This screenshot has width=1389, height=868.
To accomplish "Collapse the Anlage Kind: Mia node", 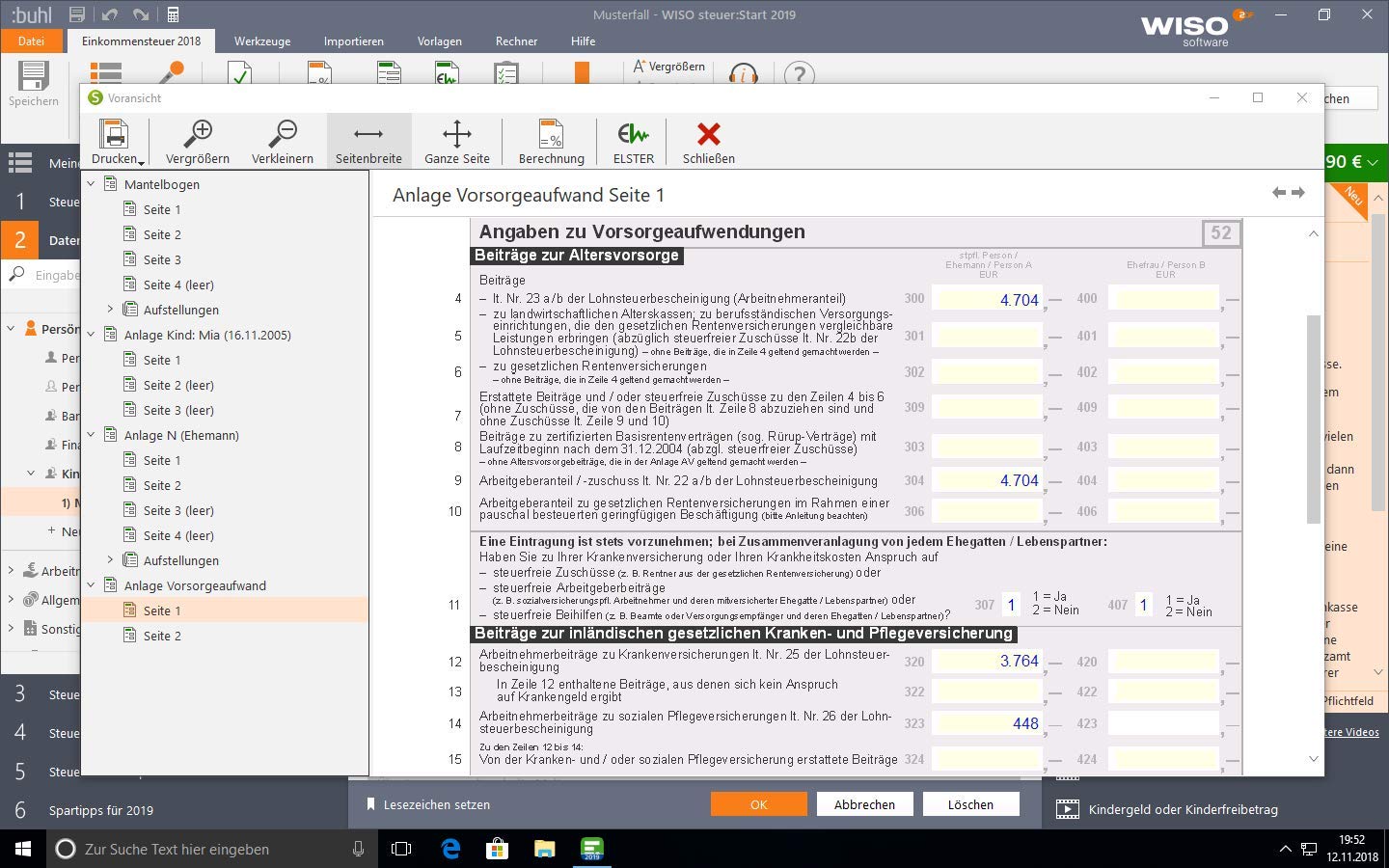I will pos(92,334).
